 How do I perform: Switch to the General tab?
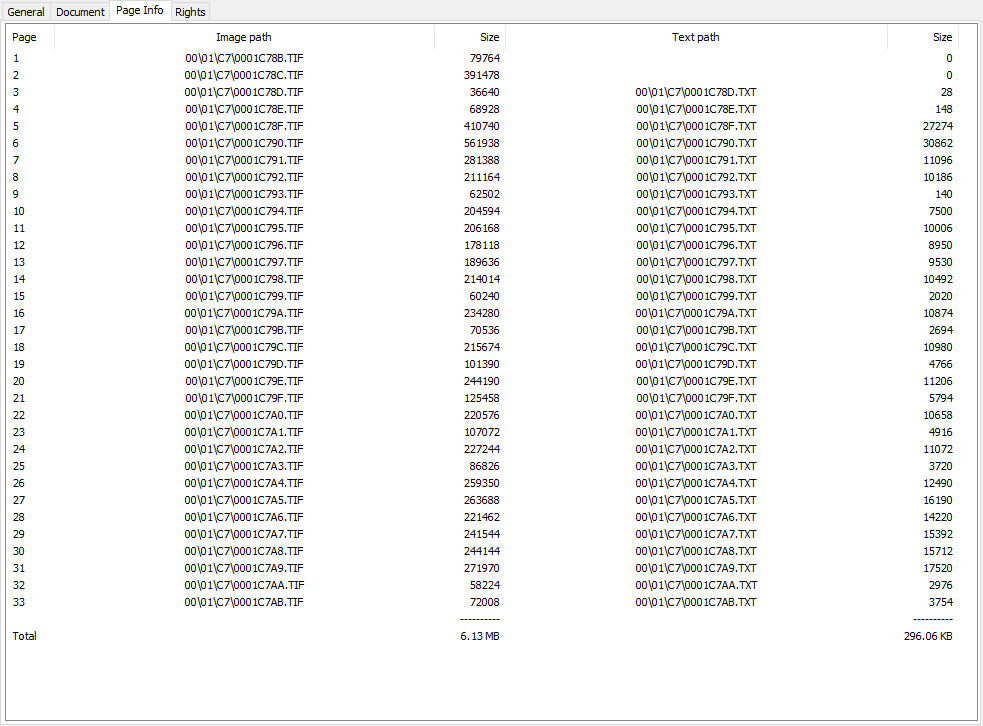coord(26,12)
